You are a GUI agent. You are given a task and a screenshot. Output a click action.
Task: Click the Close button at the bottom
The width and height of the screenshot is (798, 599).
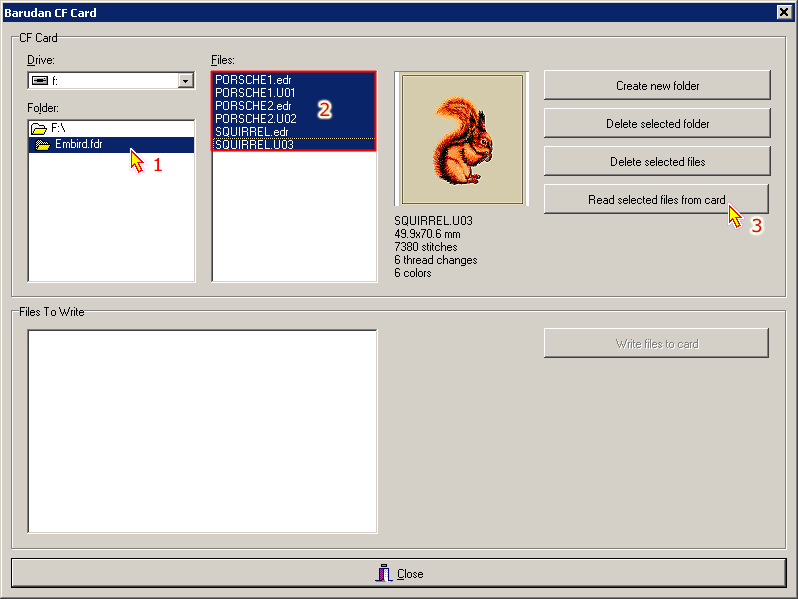click(399, 574)
